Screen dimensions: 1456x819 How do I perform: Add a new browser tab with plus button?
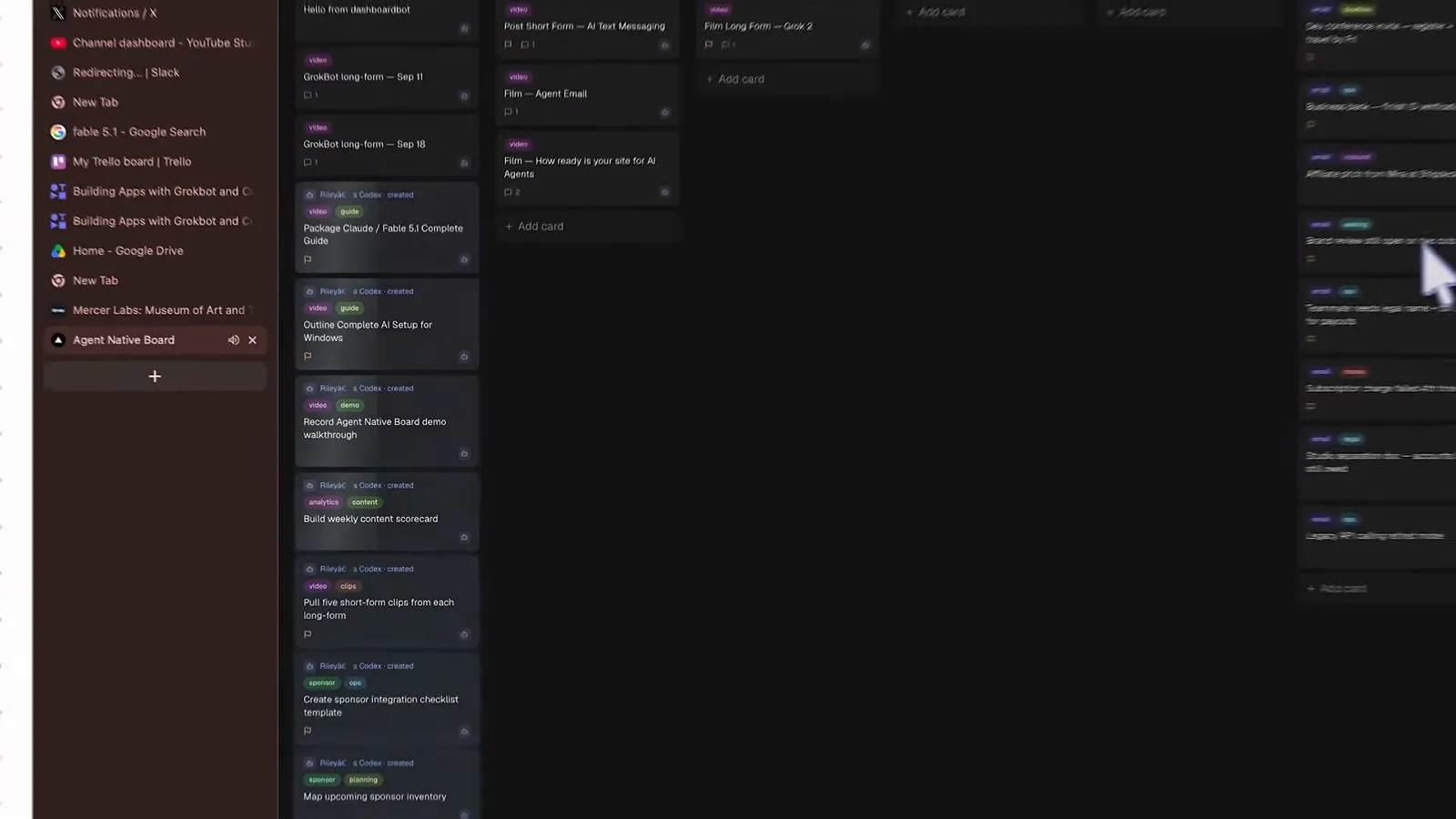pyautogui.click(x=155, y=377)
